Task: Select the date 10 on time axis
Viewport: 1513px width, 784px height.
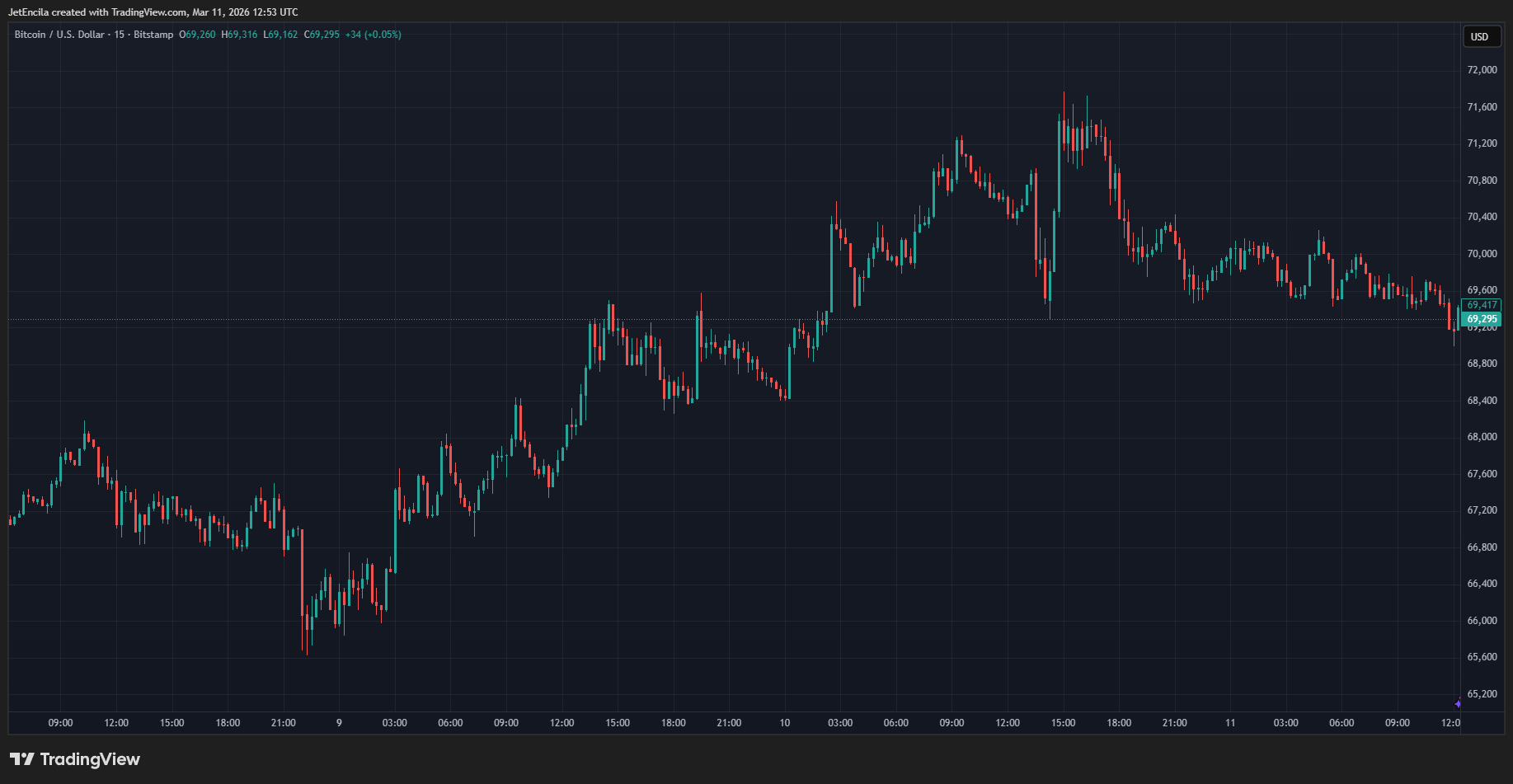Action: (785, 723)
